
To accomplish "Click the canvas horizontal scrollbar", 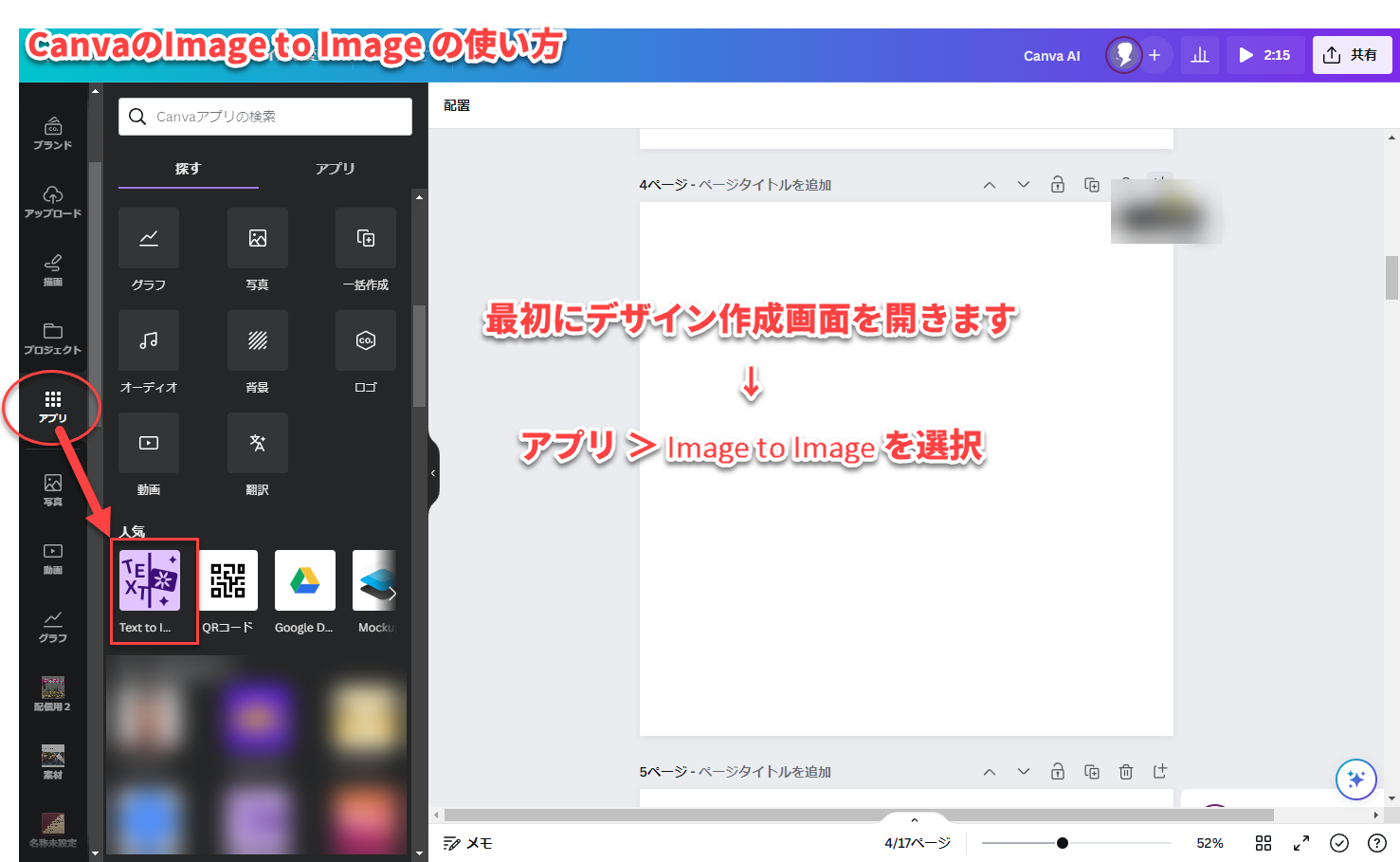I will click(x=859, y=815).
